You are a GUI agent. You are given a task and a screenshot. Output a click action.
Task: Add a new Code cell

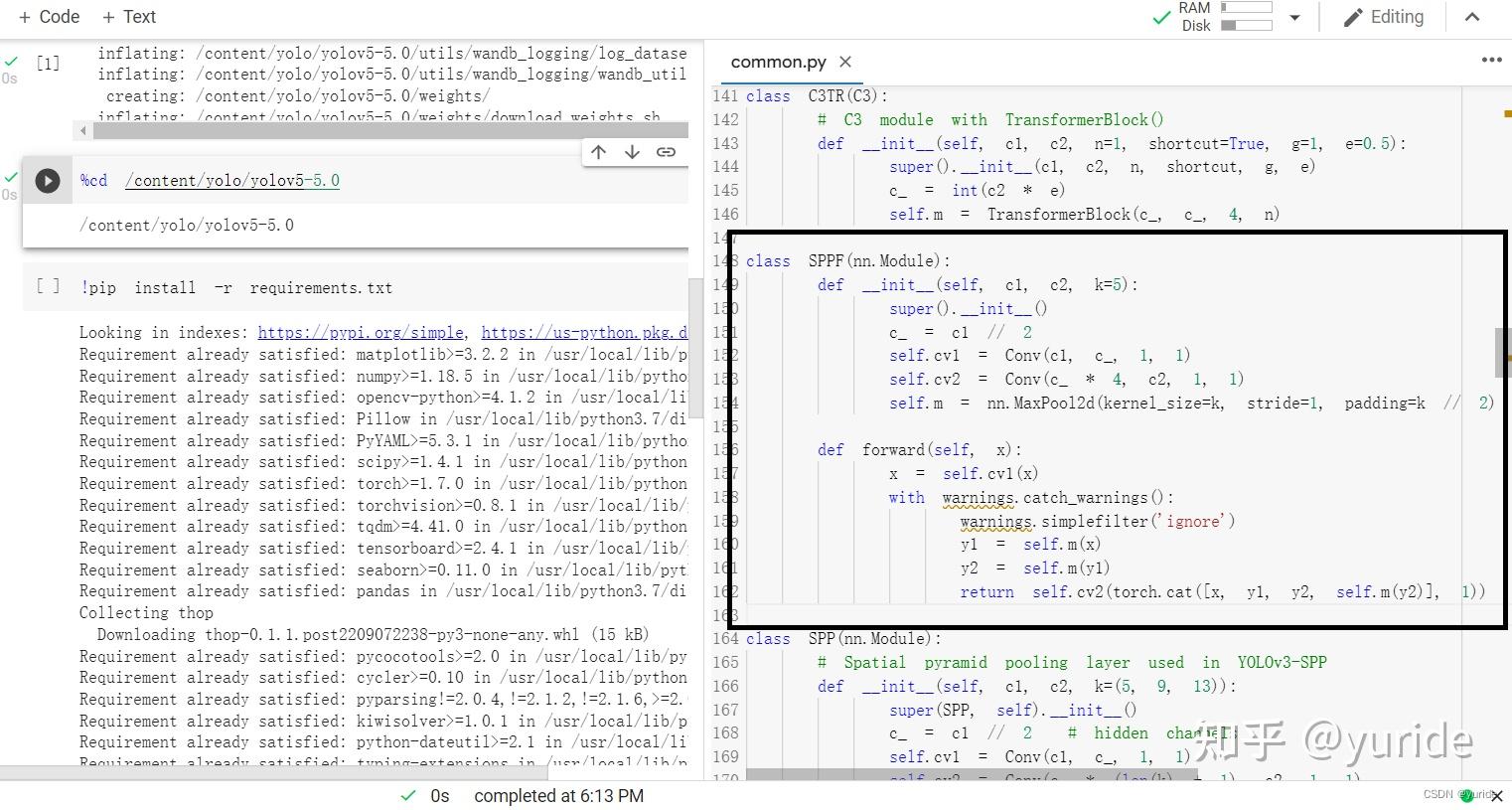[49, 17]
